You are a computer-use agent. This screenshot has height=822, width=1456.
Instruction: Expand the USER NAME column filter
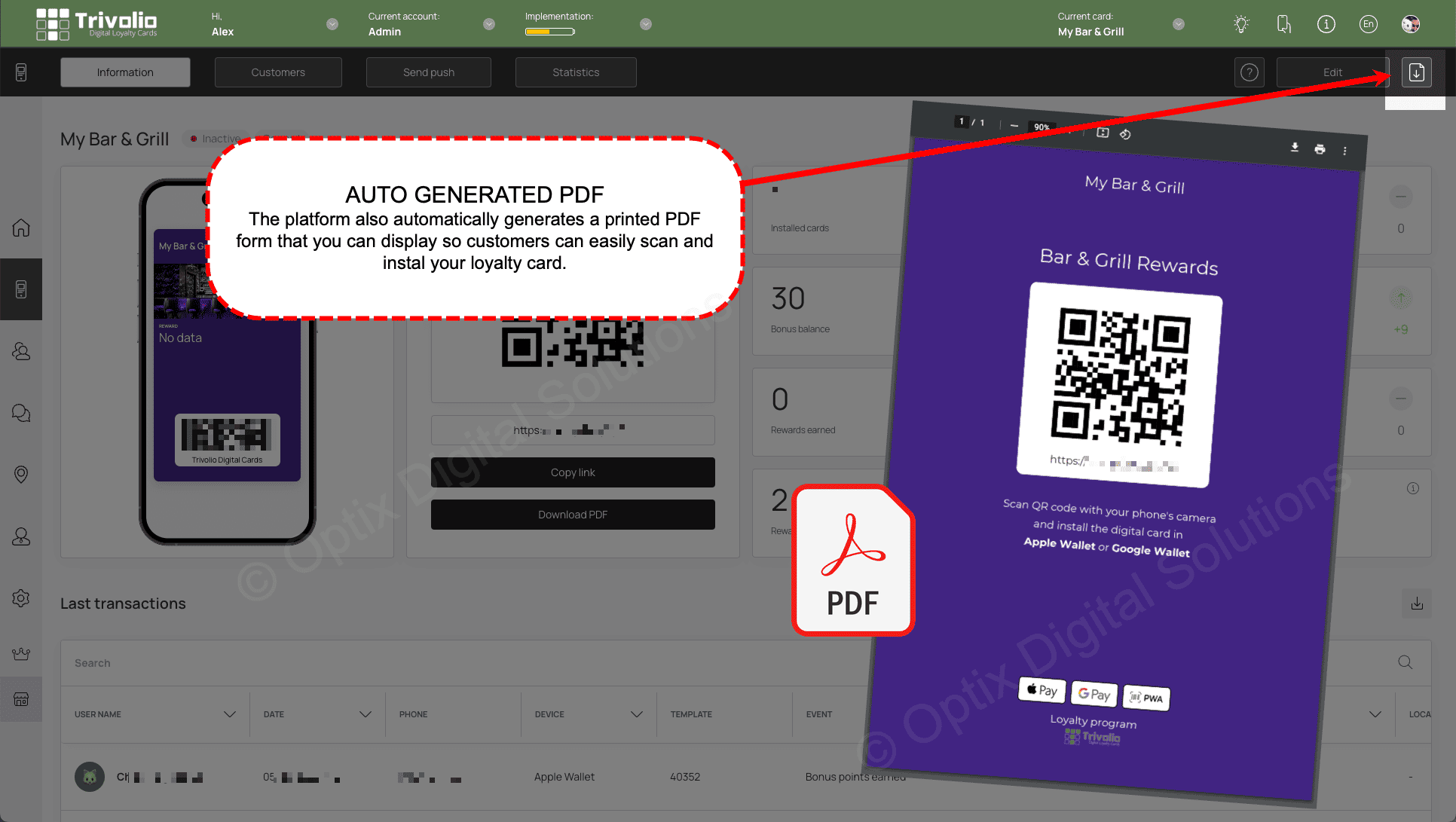230,714
